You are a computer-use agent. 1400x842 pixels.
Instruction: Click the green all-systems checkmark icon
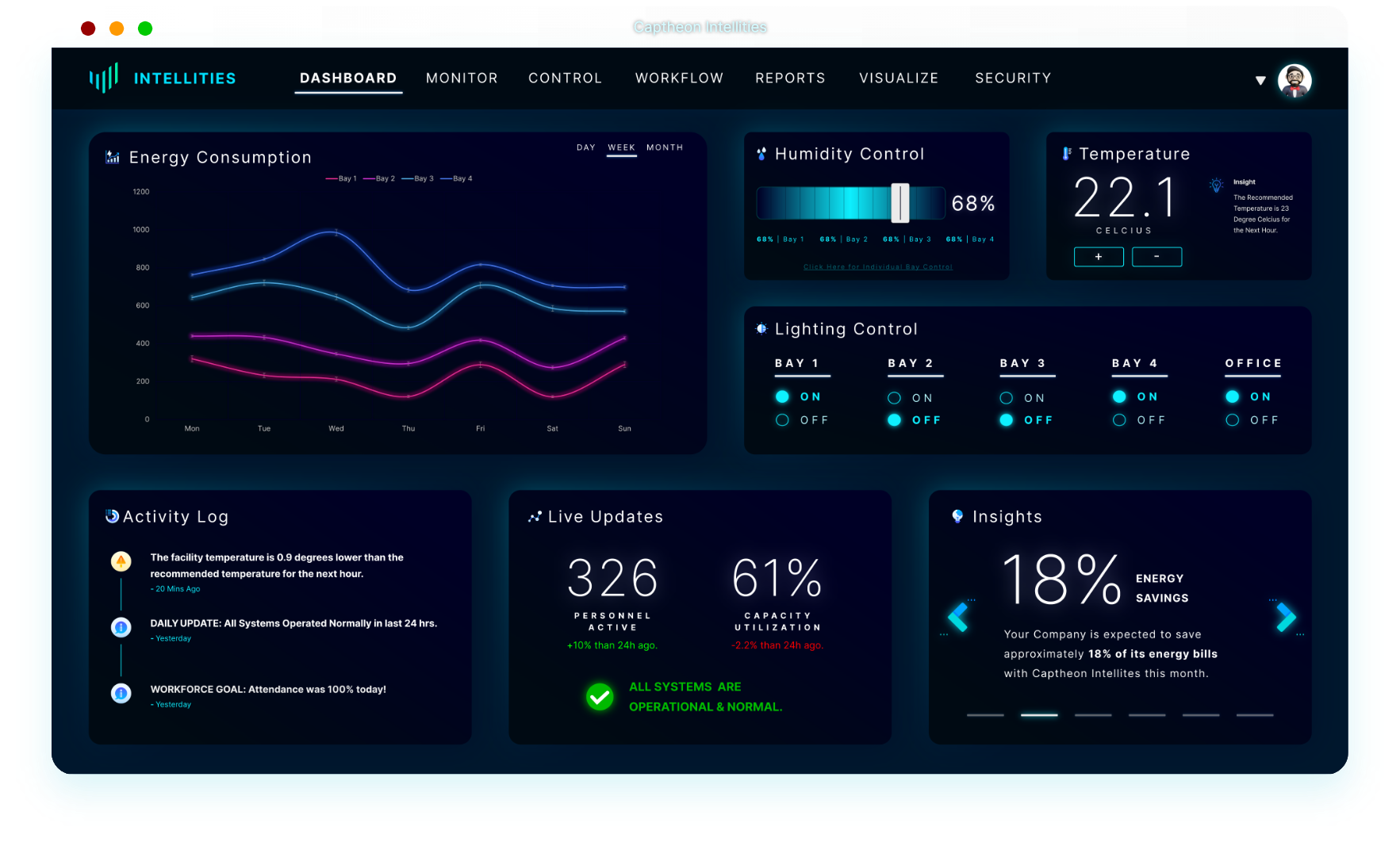(600, 697)
